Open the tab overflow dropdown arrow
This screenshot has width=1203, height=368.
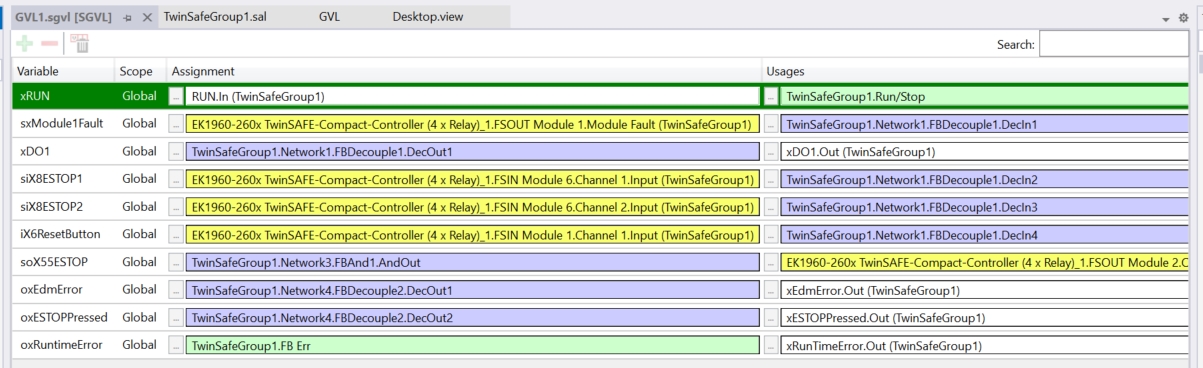(x=1167, y=18)
